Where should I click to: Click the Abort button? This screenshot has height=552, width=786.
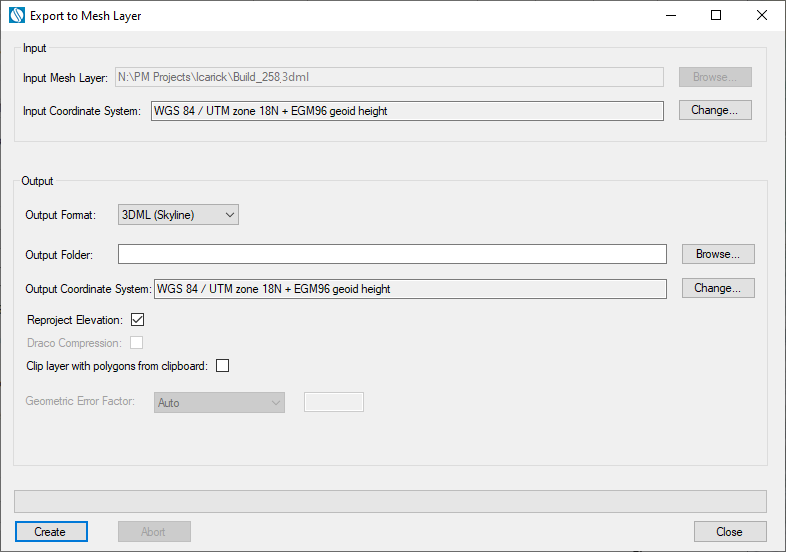[153, 532]
